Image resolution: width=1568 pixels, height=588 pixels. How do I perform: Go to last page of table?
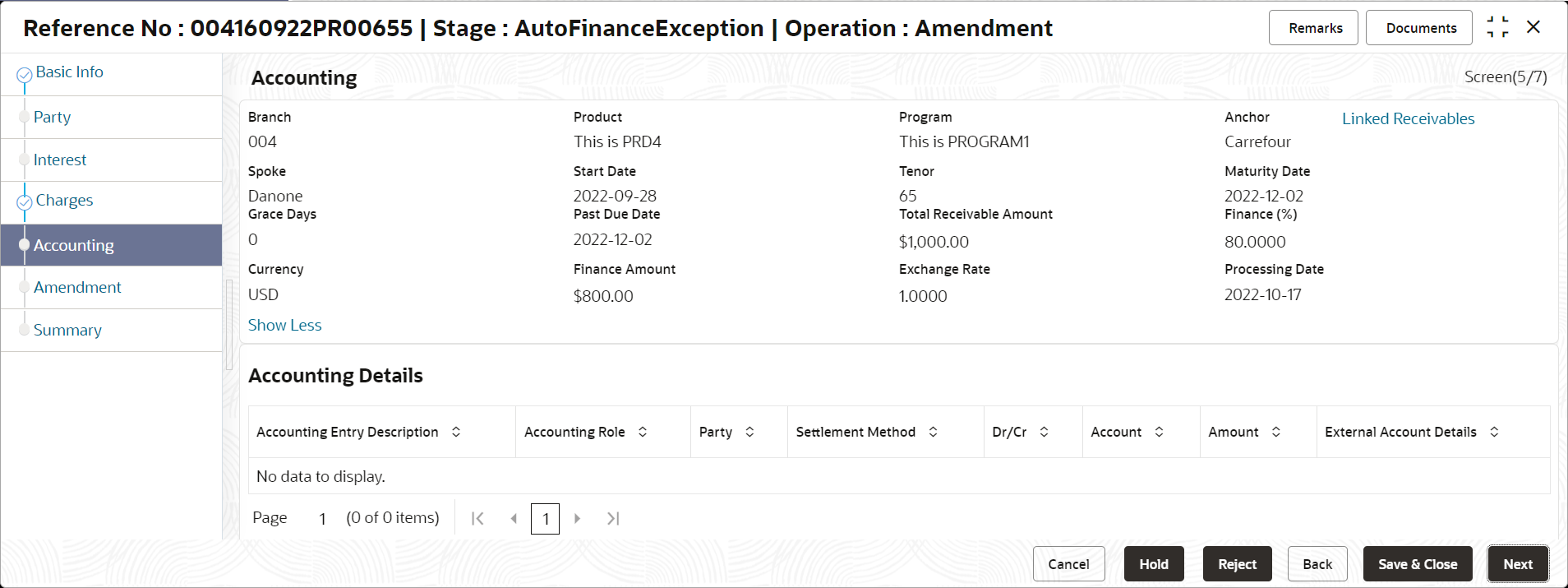(613, 518)
